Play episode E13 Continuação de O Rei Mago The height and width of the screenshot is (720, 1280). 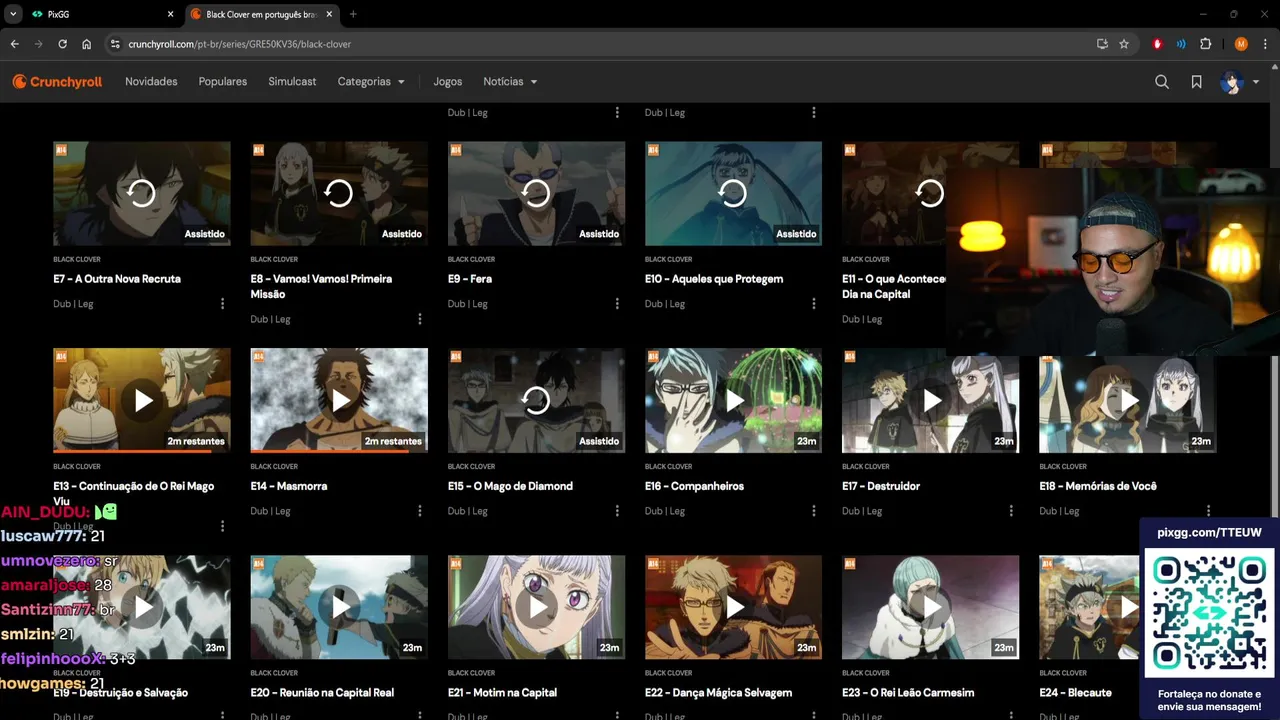(142, 400)
